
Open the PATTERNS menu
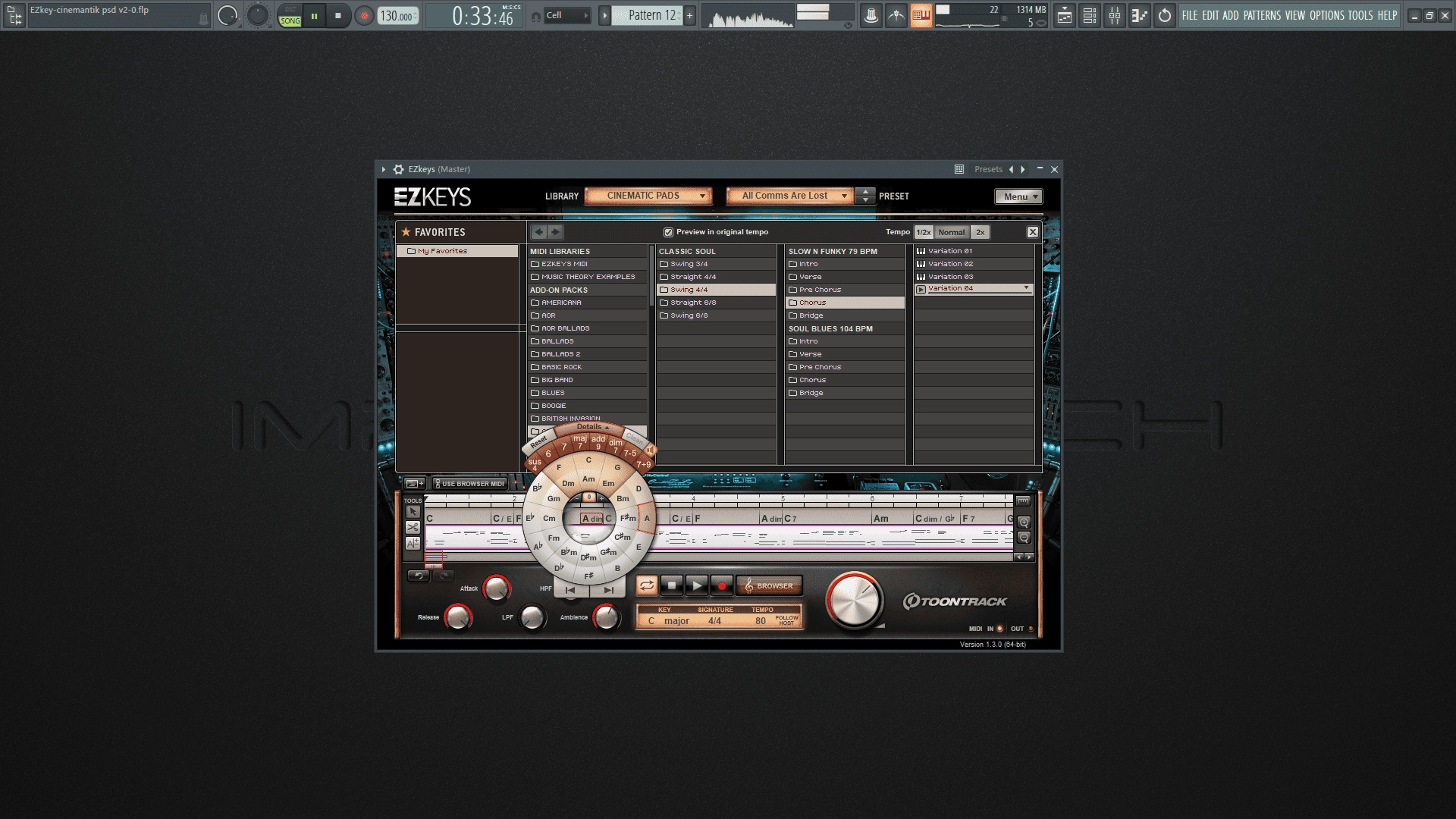pos(1263,15)
